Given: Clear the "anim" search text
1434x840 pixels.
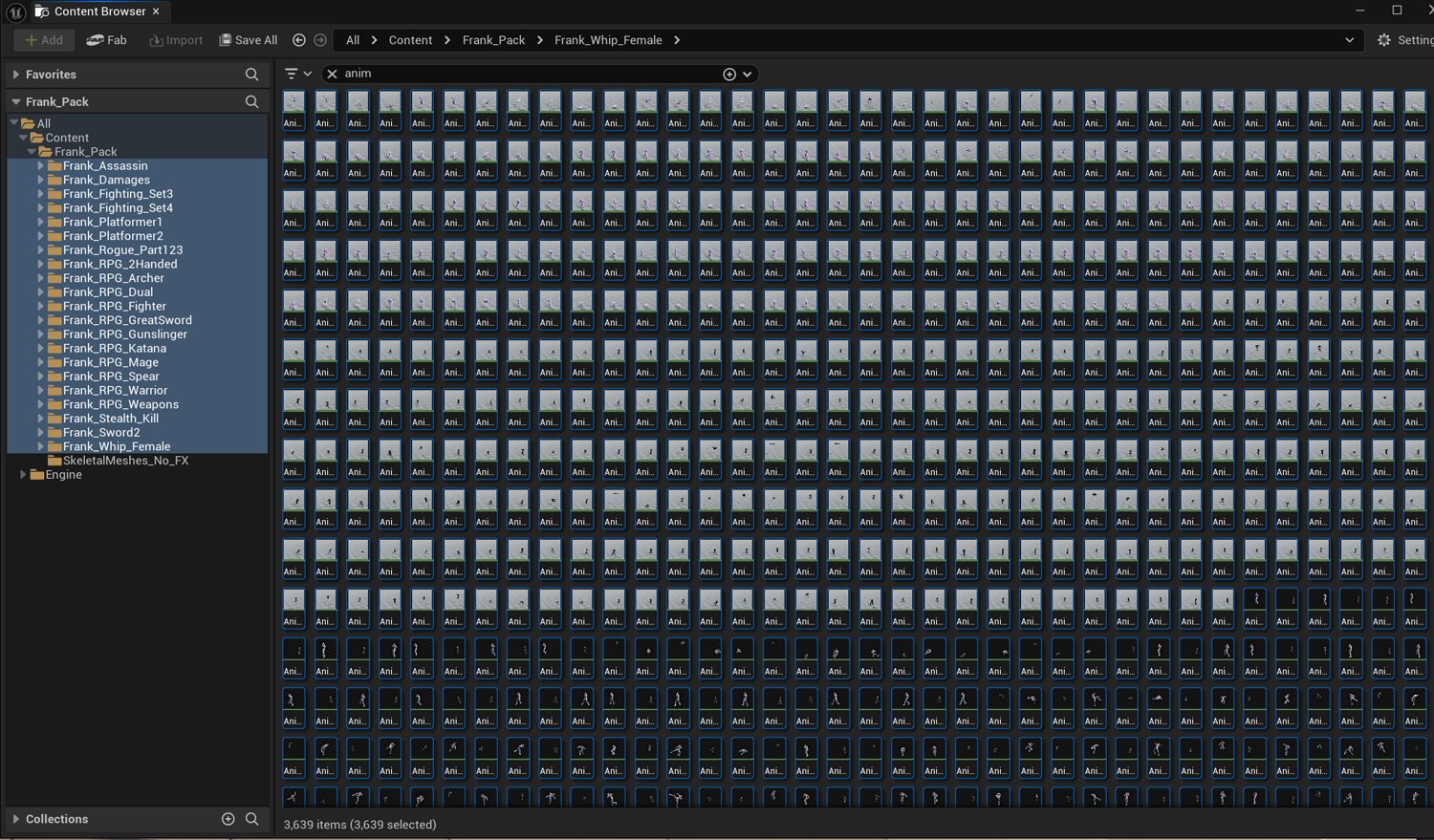Looking at the screenshot, I should (332, 74).
